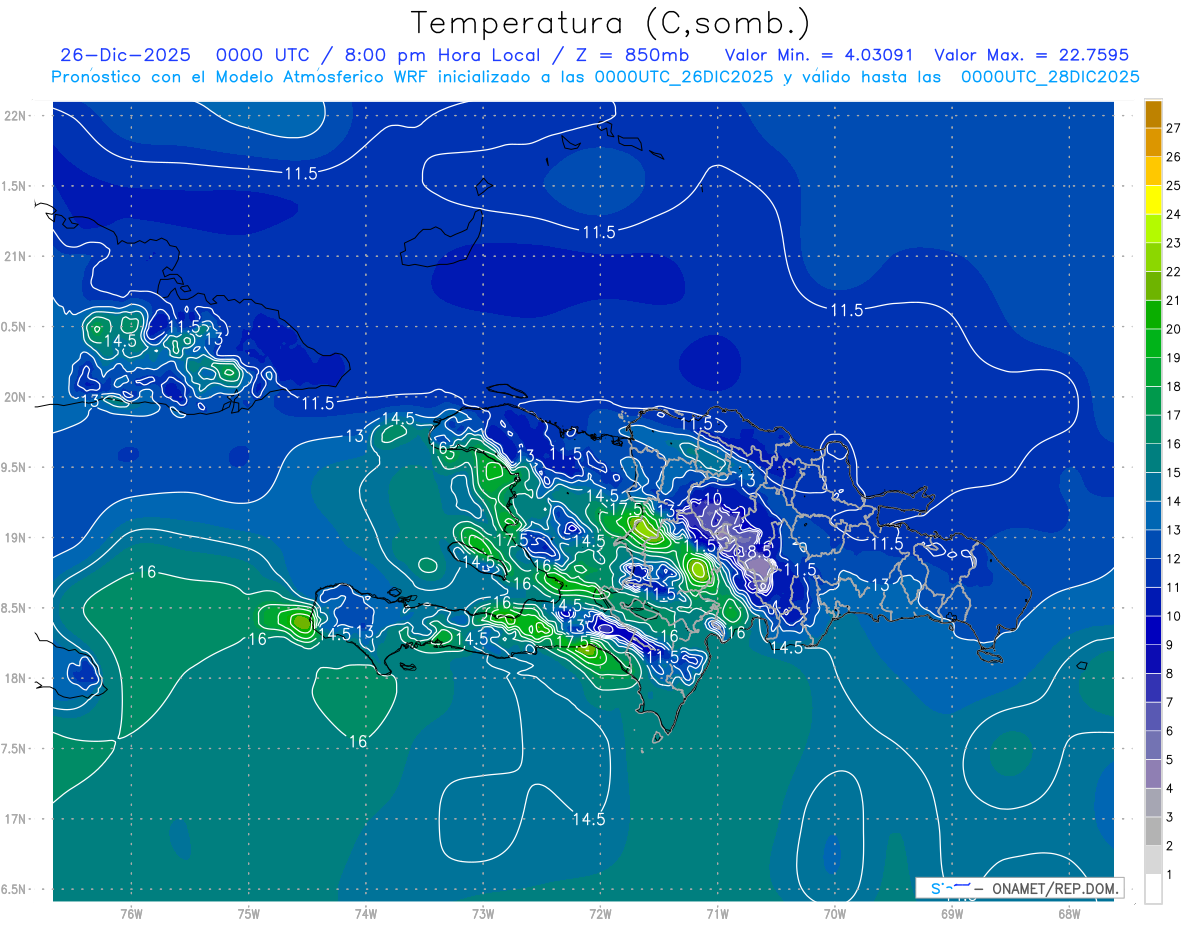Screen dimensions: 1200x927
Task: Click legend value 9 on the color scale
Action: point(1170,645)
